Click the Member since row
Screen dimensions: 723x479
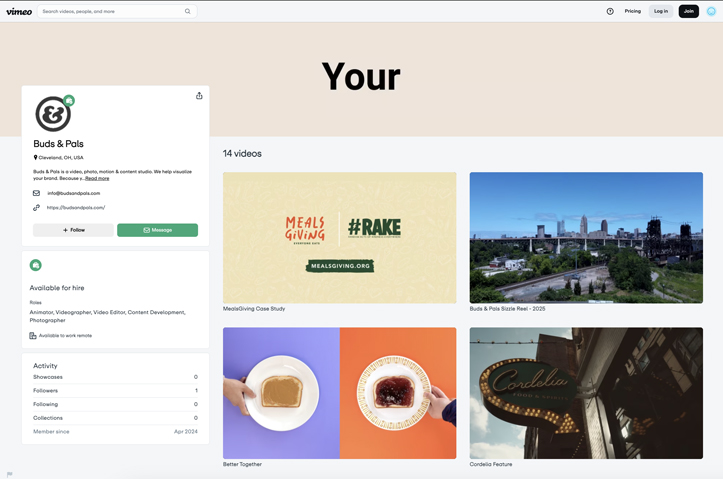[x=115, y=432]
